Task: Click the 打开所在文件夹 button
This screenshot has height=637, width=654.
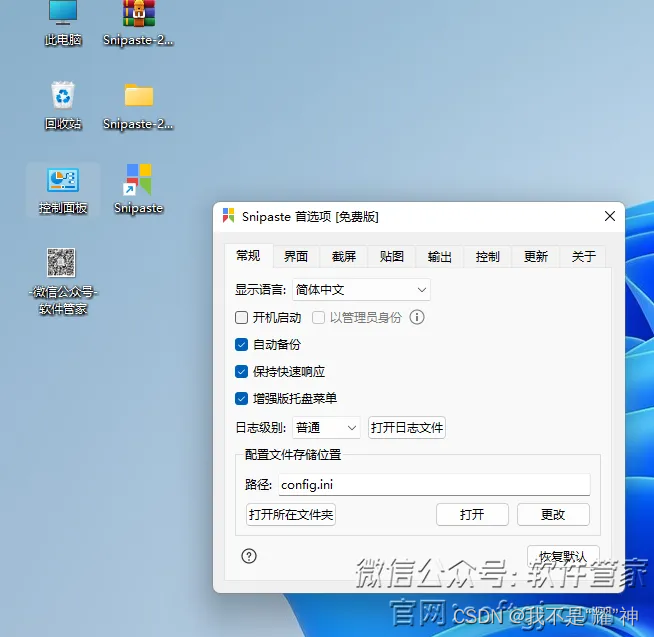Action: [291, 514]
